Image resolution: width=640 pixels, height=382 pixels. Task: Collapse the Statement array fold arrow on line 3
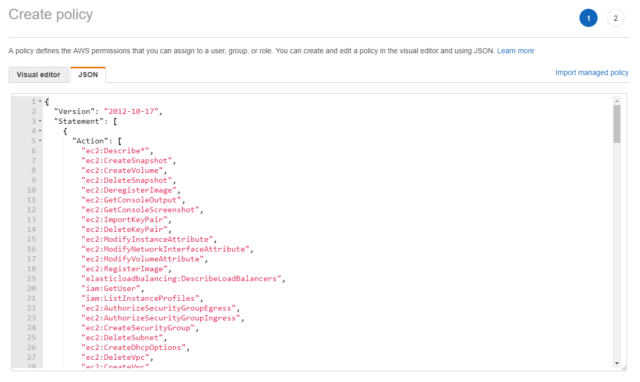tap(40, 121)
